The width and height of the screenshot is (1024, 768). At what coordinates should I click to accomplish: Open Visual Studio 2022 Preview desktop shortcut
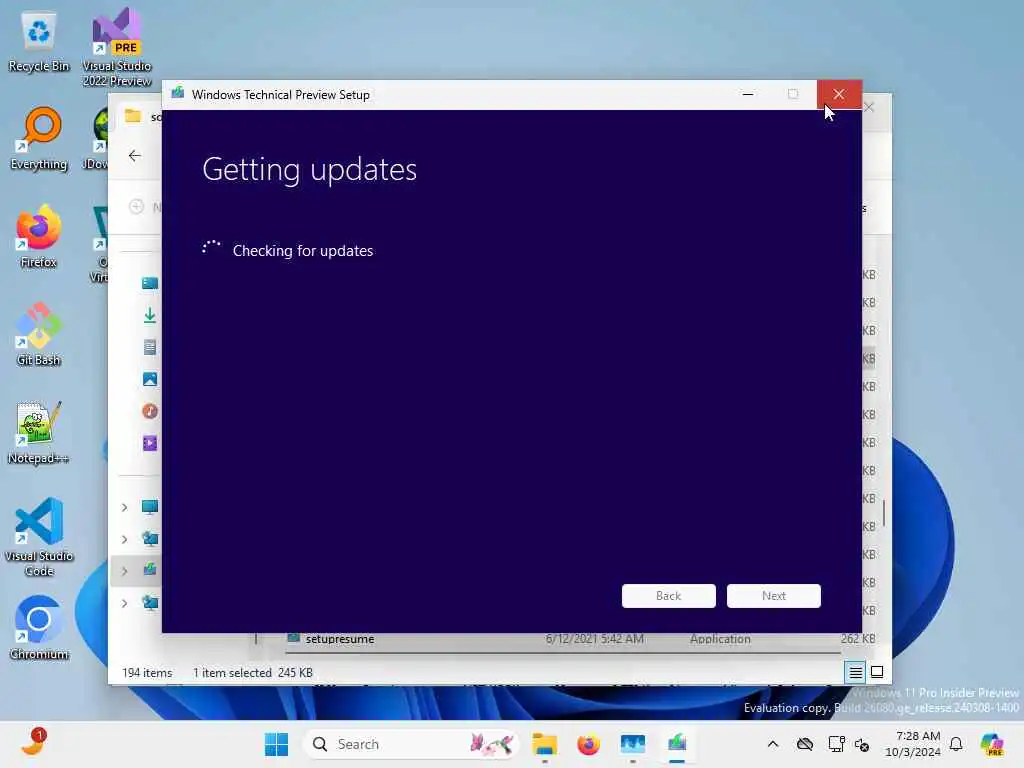(117, 47)
